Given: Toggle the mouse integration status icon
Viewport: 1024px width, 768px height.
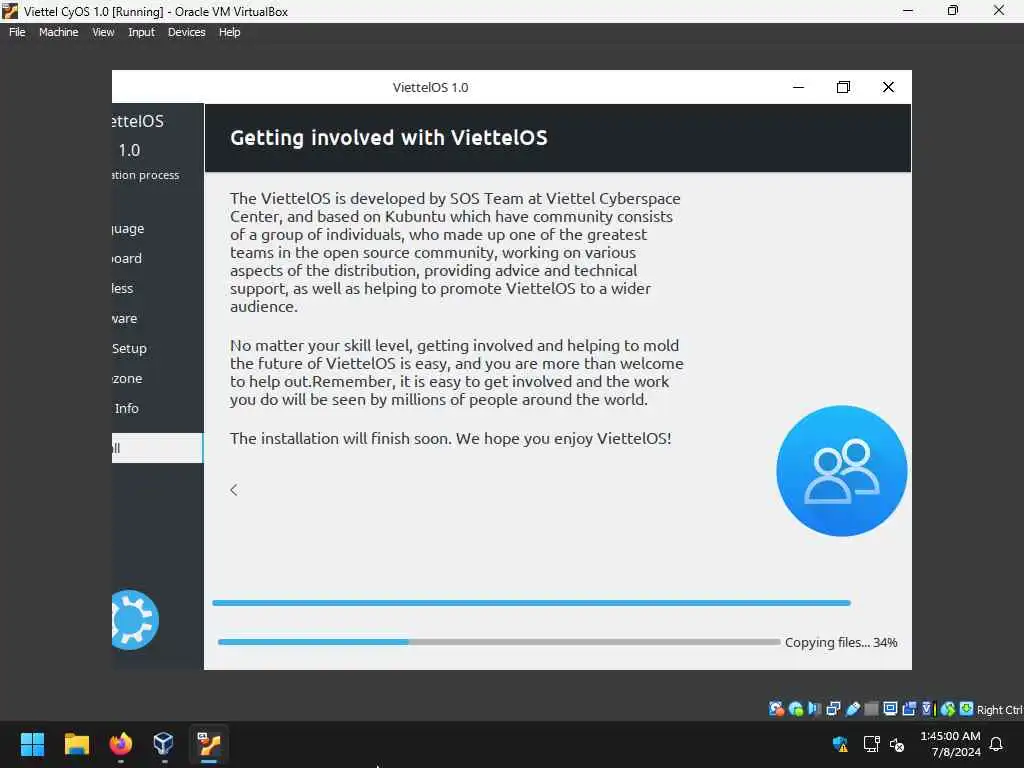Looking at the screenshot, I should pyautogui.click(x=948, y=709).
